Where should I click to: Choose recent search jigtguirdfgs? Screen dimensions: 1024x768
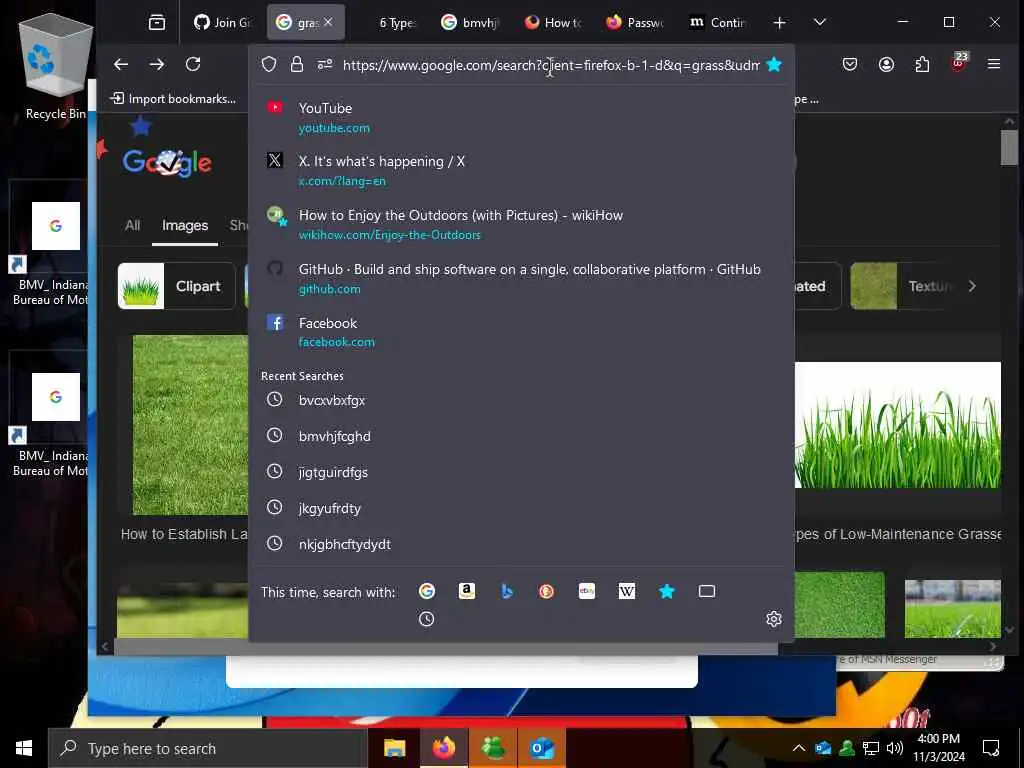click(x=521, y=472)
